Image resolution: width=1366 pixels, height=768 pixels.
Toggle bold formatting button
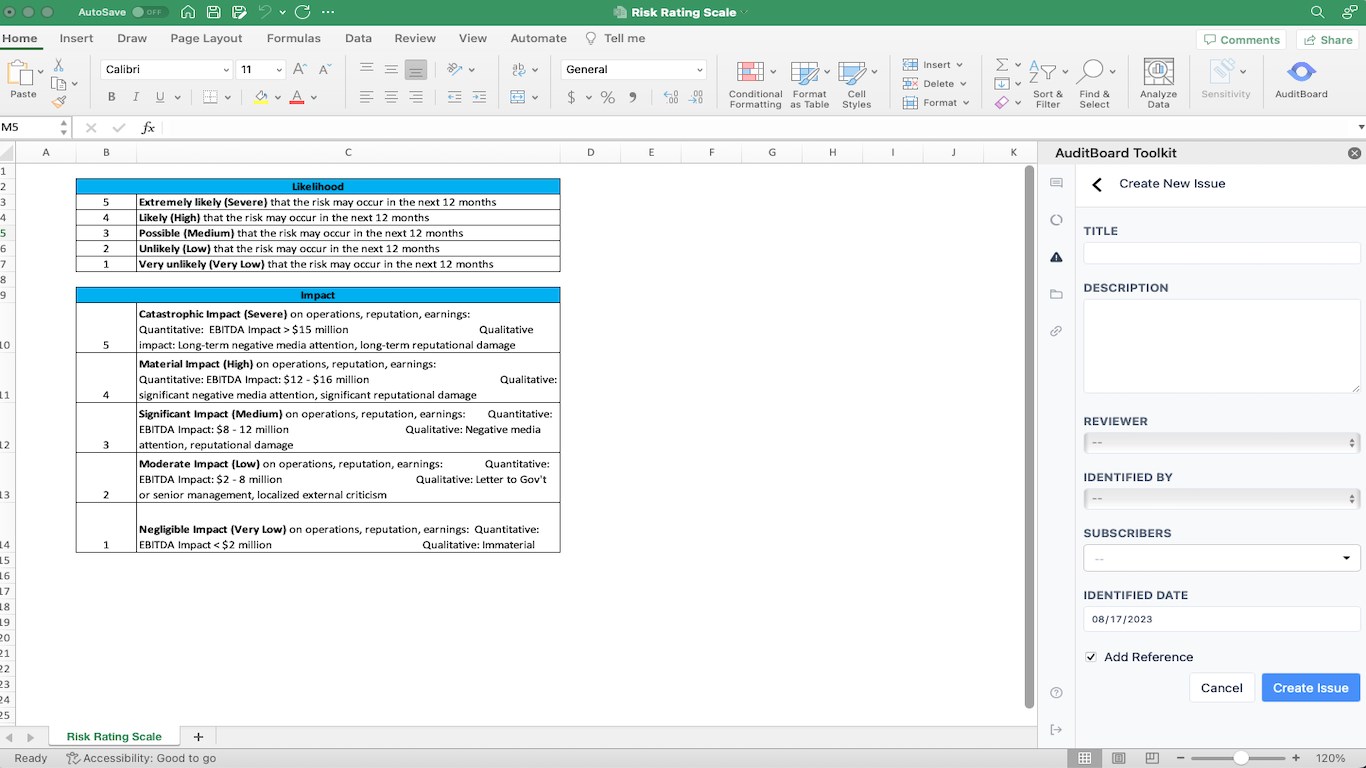(x=111, y=97)
